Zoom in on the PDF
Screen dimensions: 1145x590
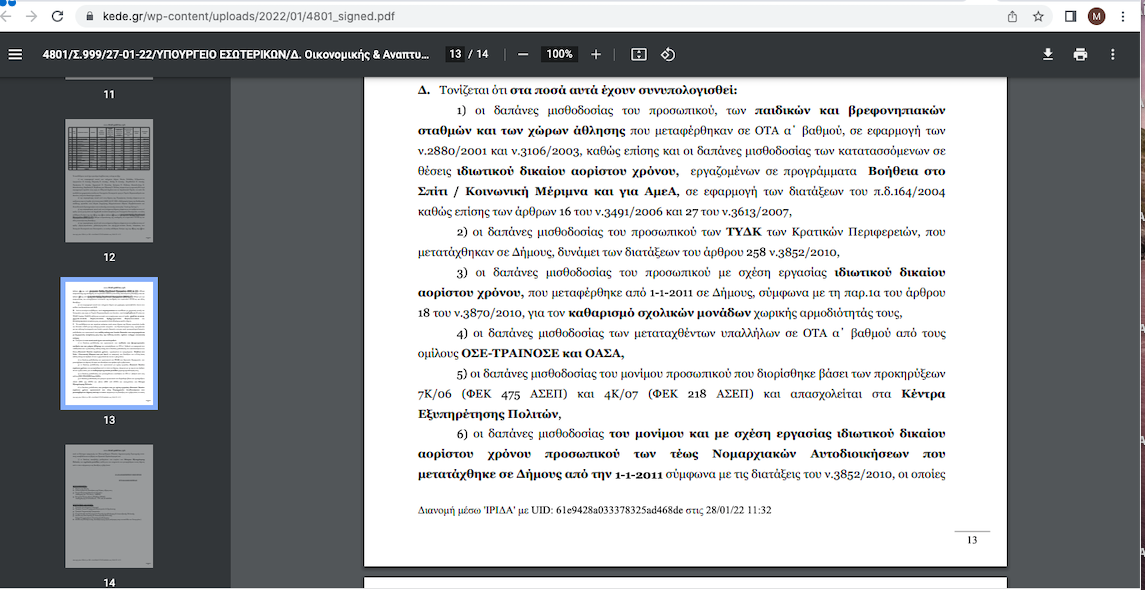tap(596, 54)
